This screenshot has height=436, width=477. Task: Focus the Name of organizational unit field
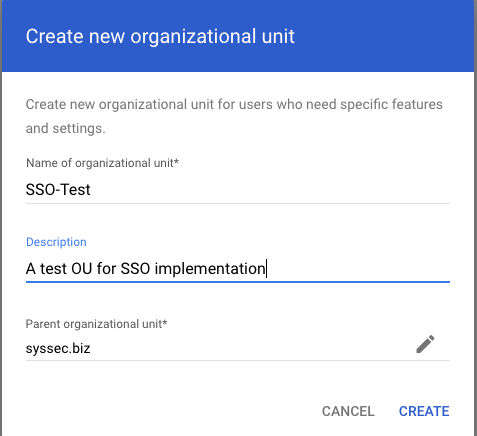pyautogui.click(x=238, y=190)
